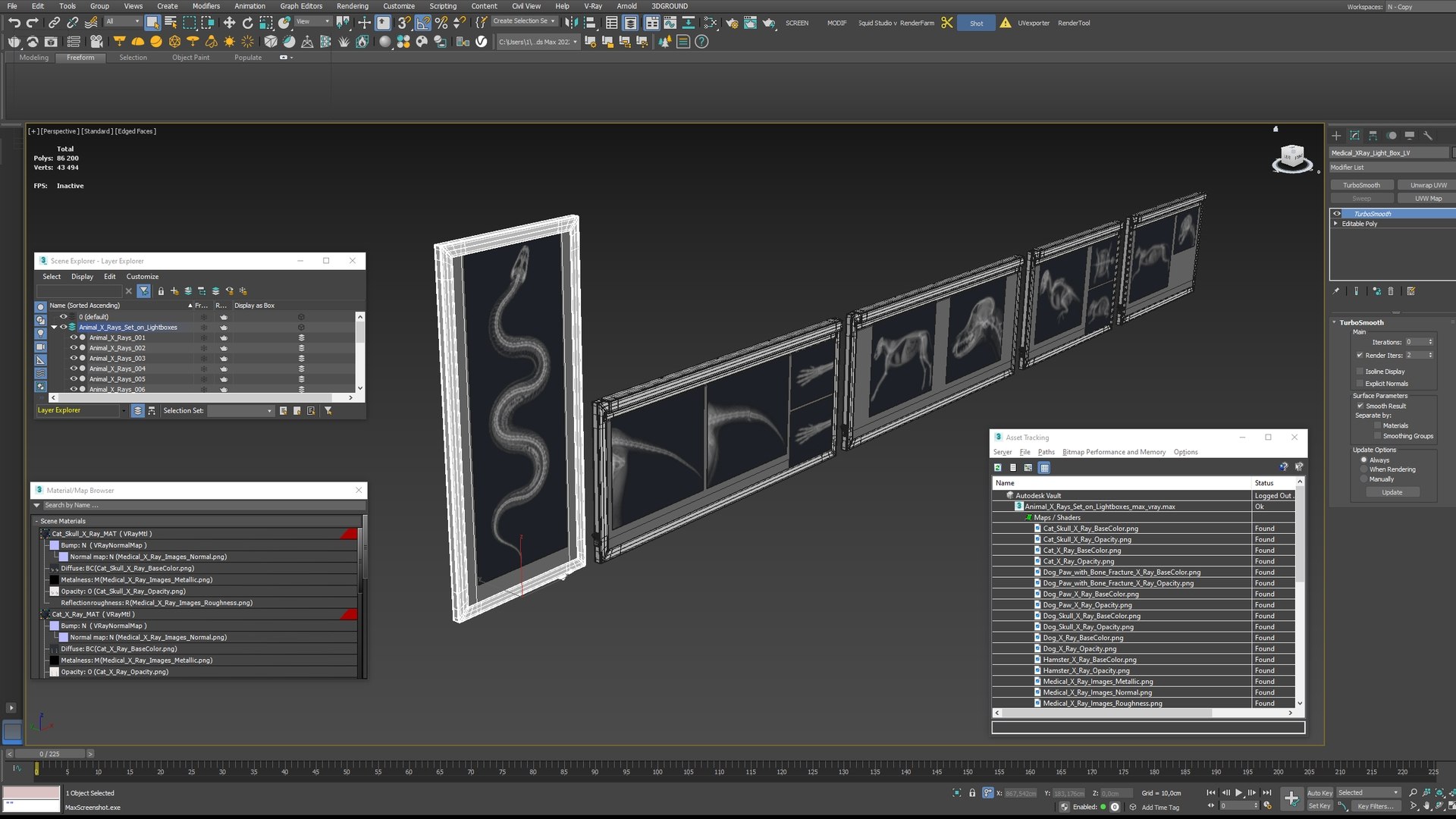Toggle the Selection Lock padlock
The height and width of the screenshot is (819, 1456).
click(x=972, y=792)
